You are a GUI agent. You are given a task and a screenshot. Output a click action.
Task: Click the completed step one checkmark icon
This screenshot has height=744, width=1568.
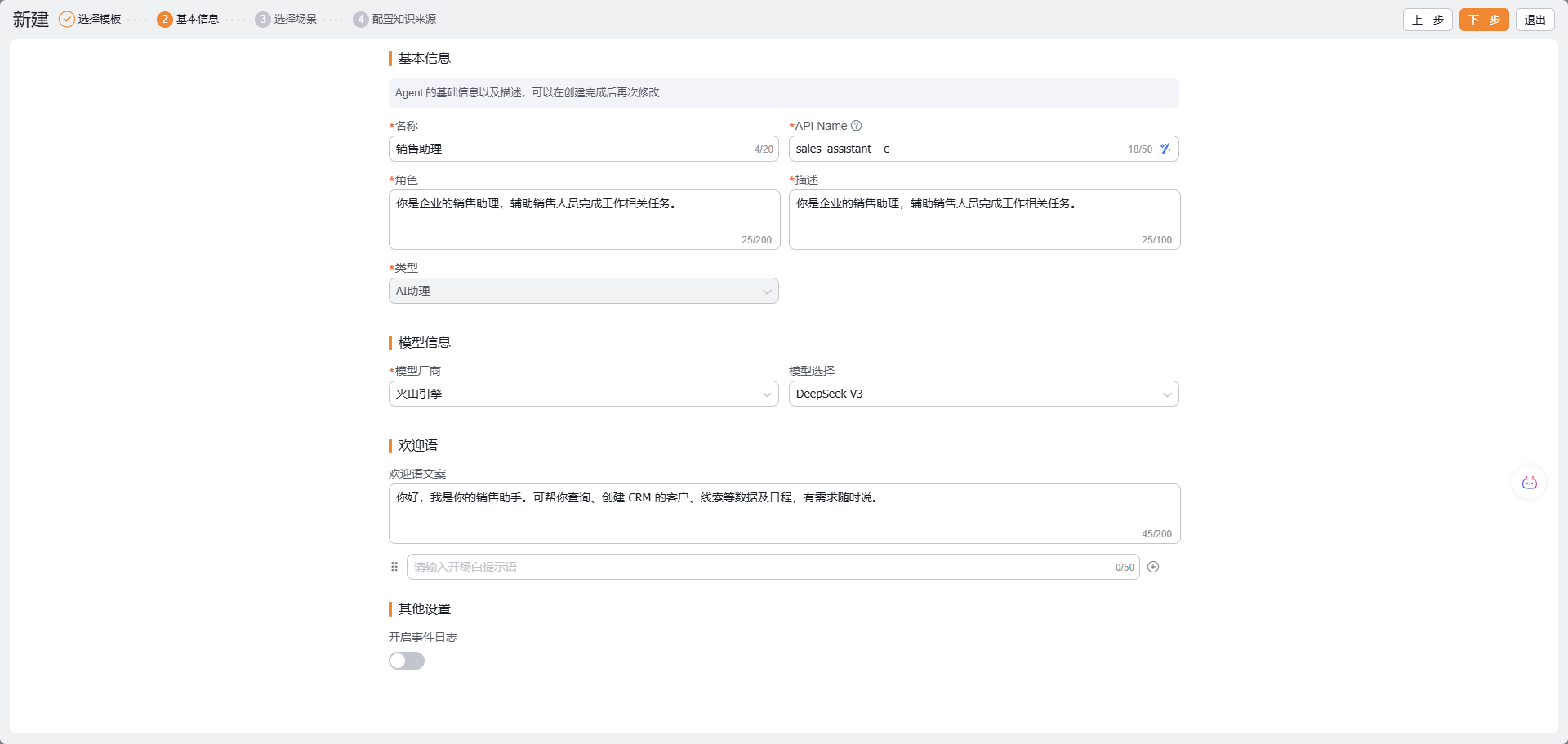tap(67, 20)
